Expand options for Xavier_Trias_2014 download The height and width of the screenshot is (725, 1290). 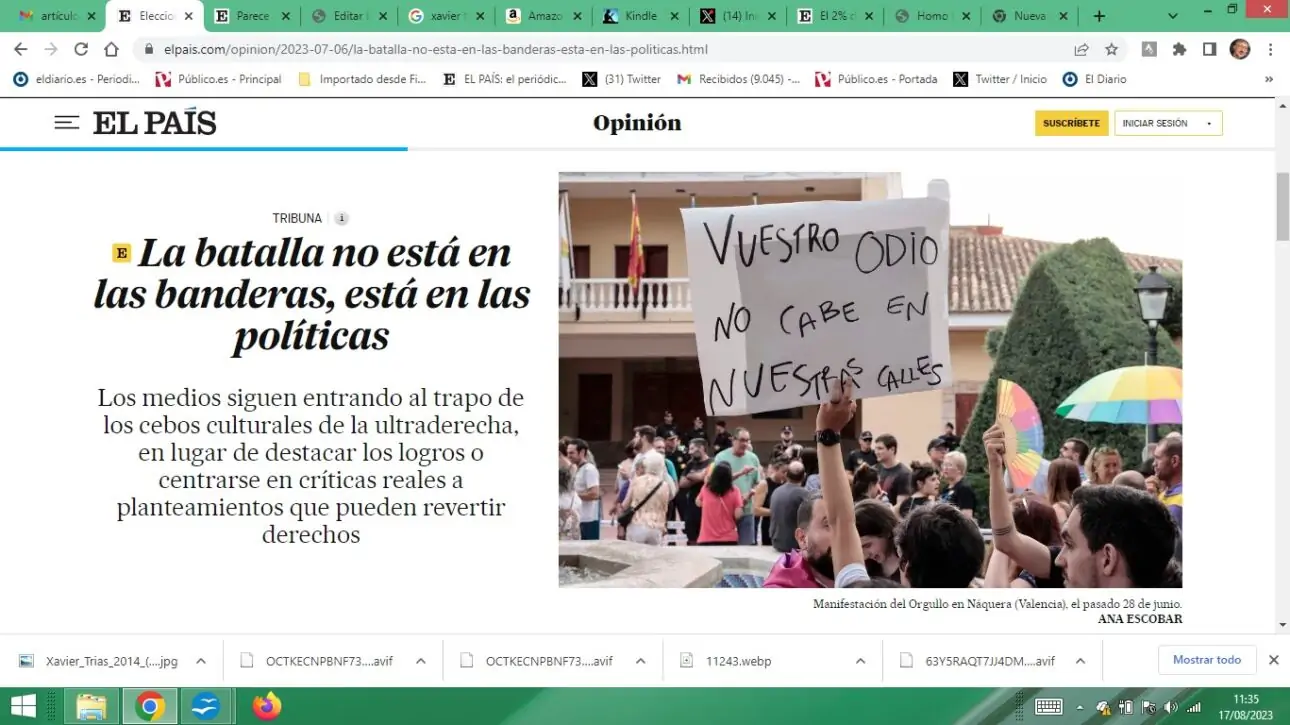(x=201, y=661)
